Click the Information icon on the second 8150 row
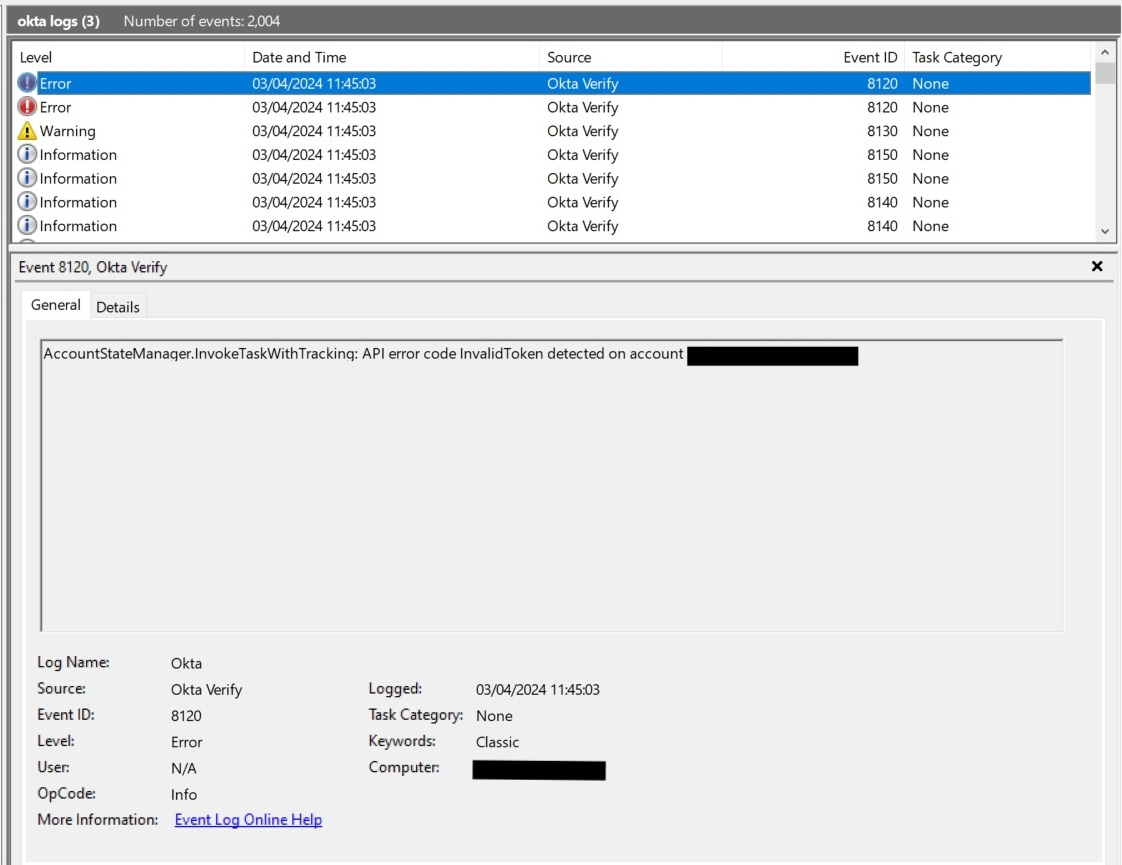 28,178
